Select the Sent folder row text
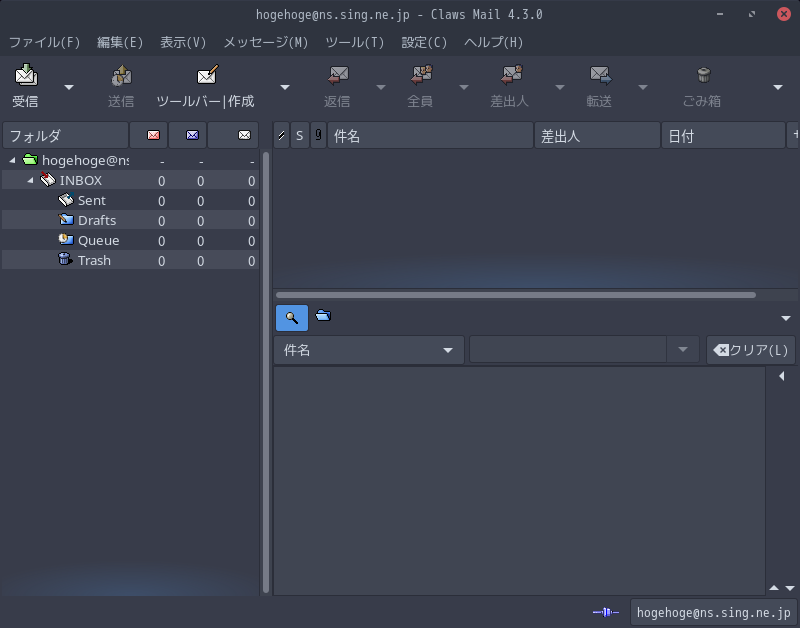This screenshot has width=800, height=628. [92, 200]
